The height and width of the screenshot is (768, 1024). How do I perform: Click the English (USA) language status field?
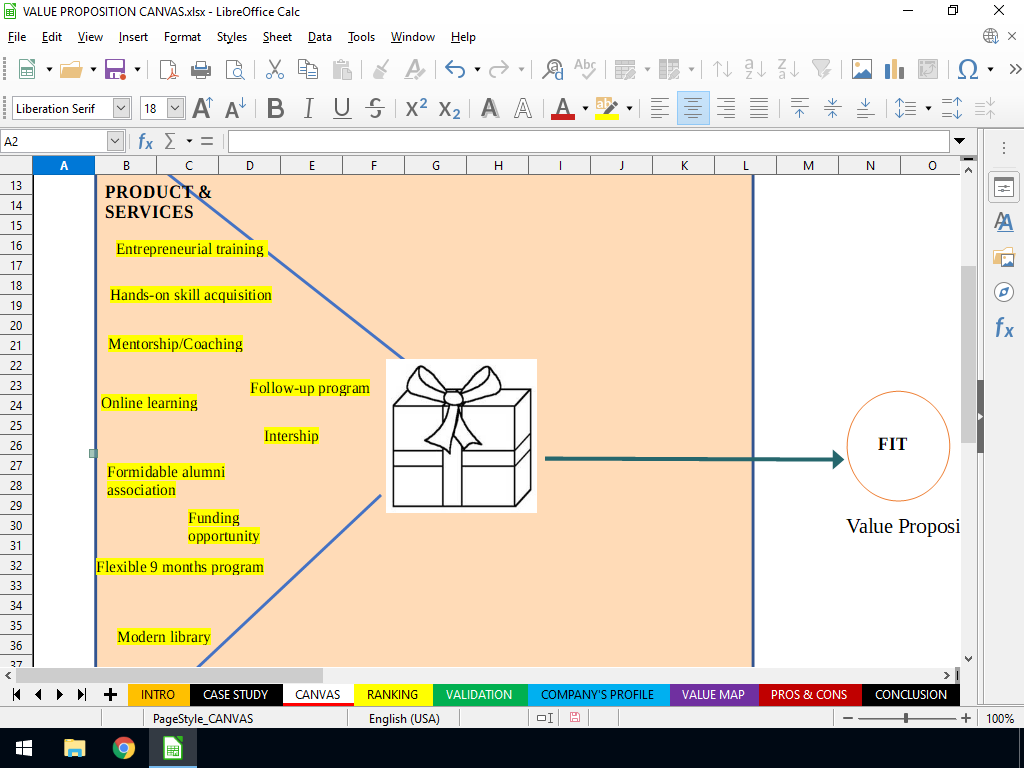(x=404, y=718)
